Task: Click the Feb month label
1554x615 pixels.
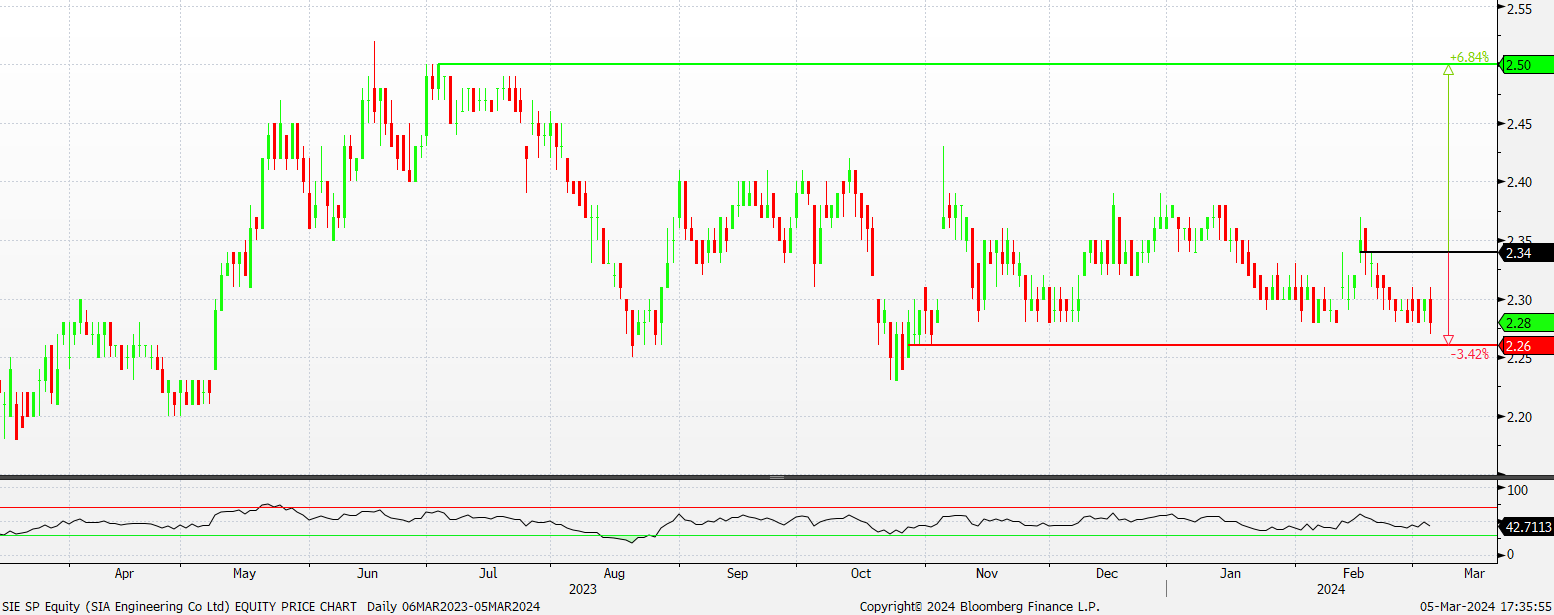Action: coord(1354,574)
